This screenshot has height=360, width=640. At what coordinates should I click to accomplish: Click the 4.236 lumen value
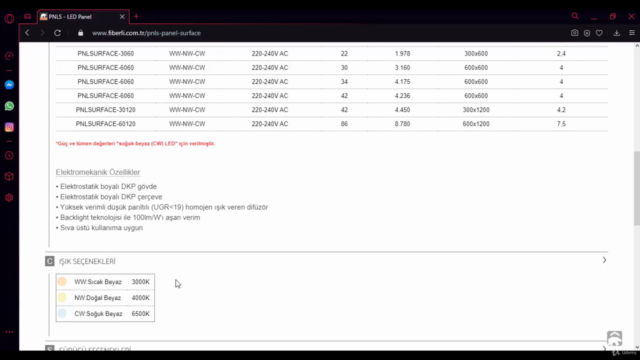pyautogui.click(x=402, y=96)
